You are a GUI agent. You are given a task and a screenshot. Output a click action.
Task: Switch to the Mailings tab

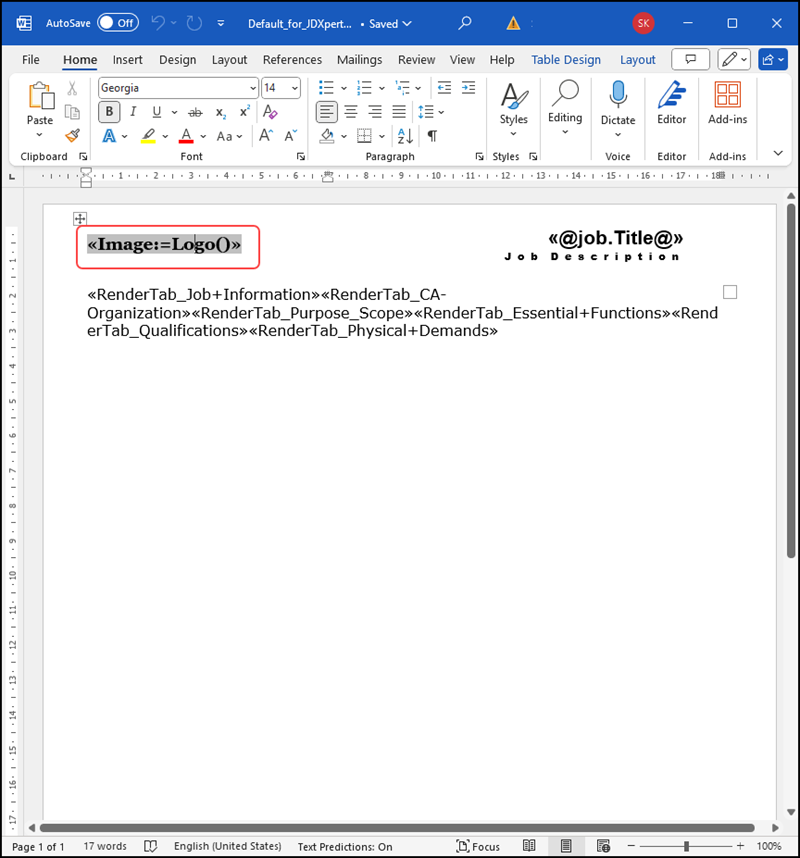(x=360, y=60)
